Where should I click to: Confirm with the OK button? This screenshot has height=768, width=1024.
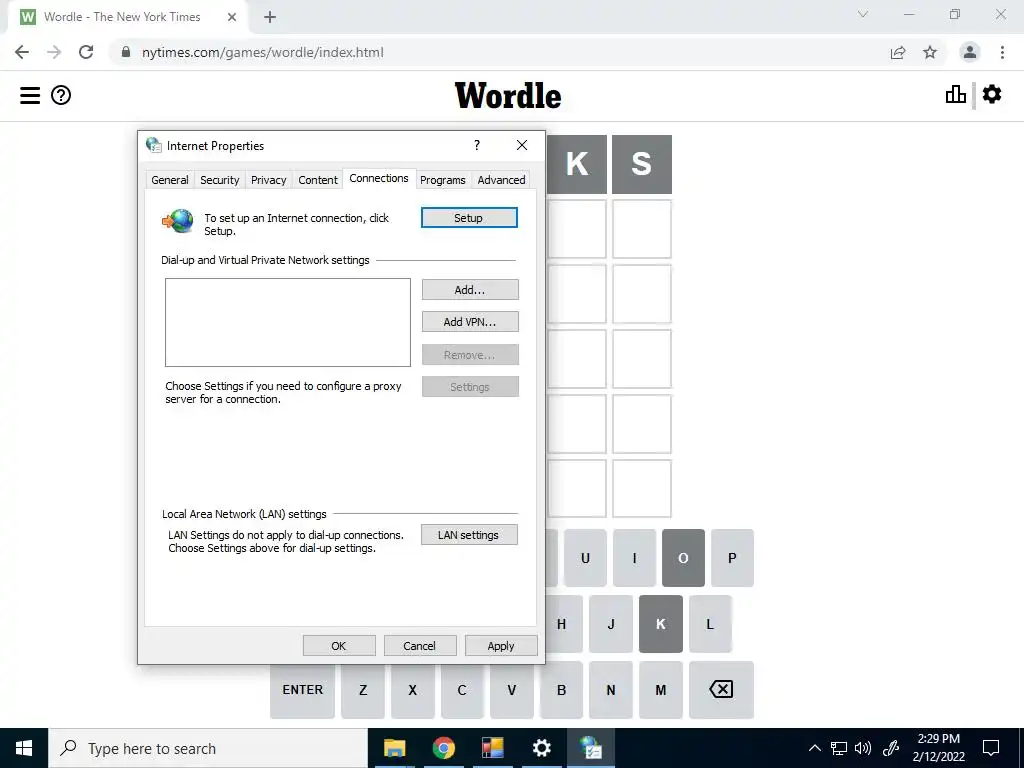coord(339,646)
